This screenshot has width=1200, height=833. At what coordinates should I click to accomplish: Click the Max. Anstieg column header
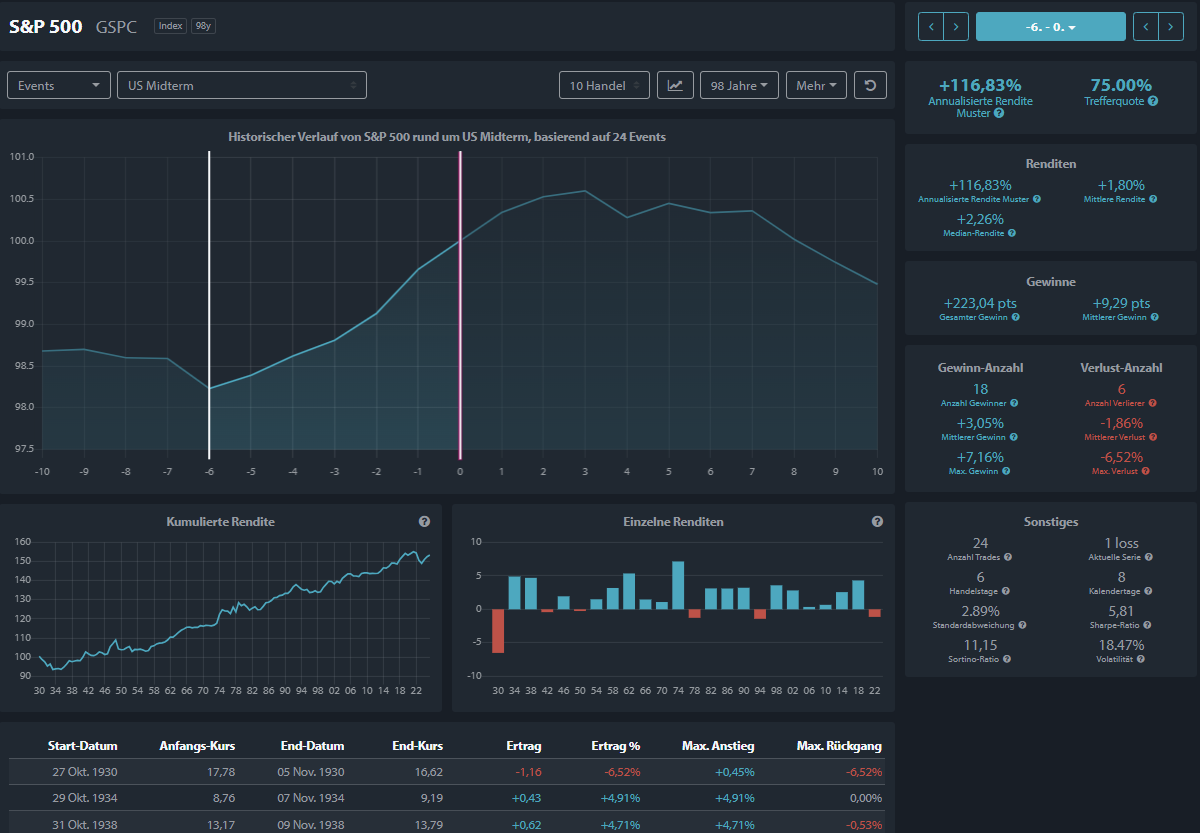click(718, 746)
